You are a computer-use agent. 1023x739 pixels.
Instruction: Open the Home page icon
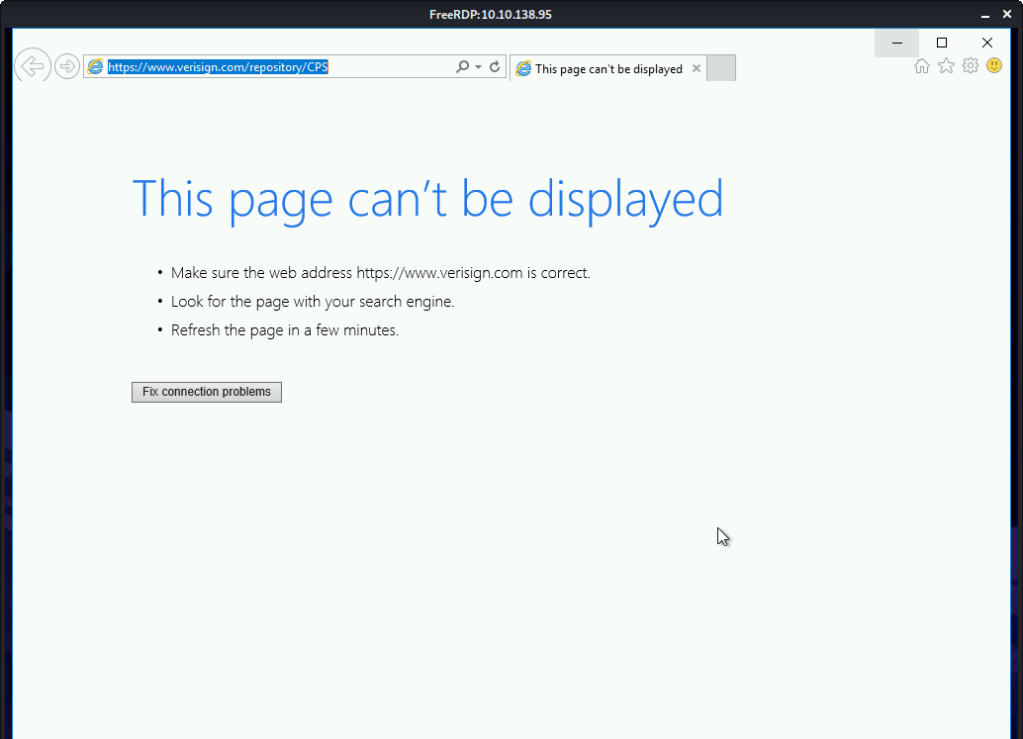pyautogui.click(x=922, y=66)
